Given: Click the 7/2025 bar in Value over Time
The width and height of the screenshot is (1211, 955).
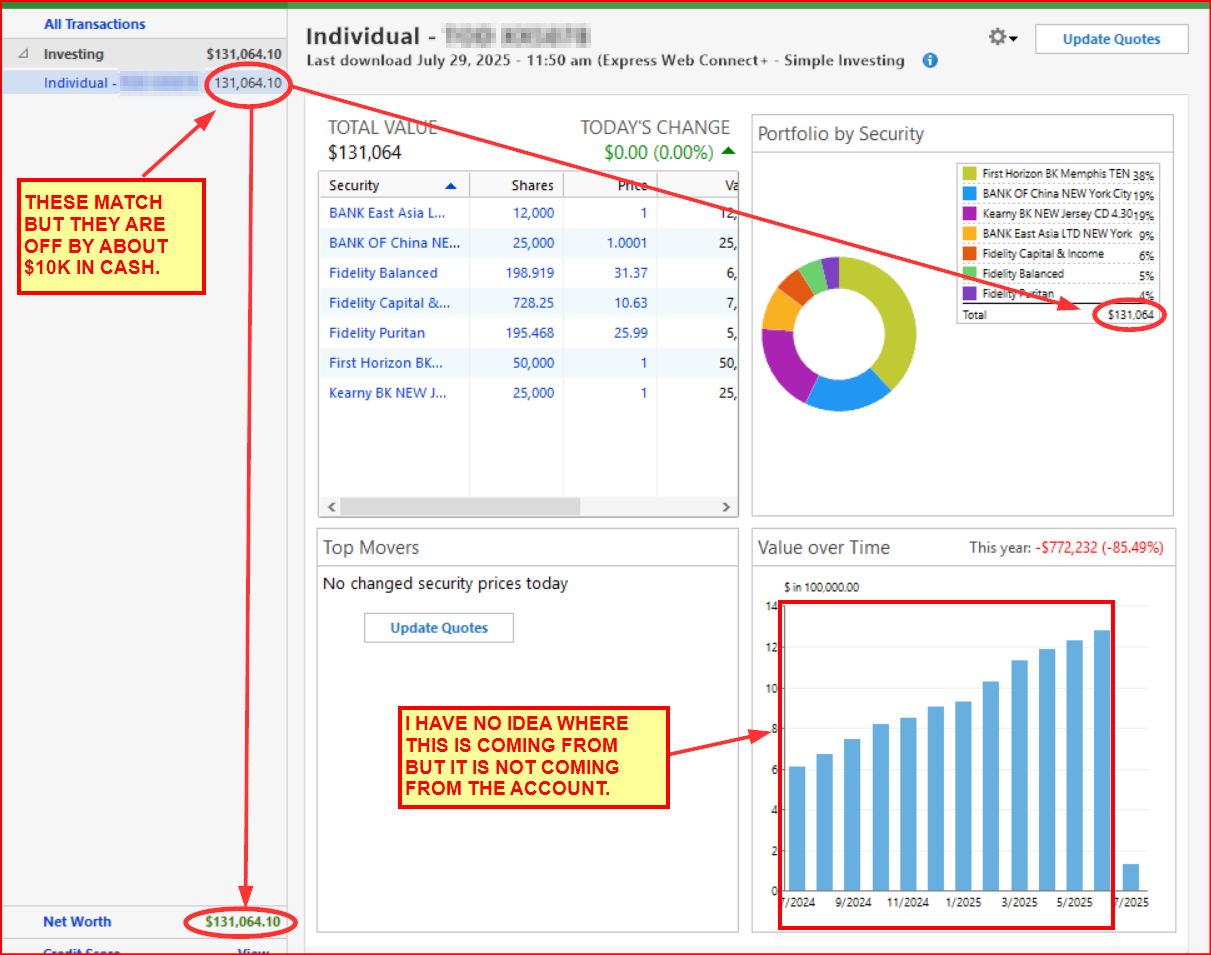Looking at the screenshot, I should pyautogui.click(x=1130, y=877).
